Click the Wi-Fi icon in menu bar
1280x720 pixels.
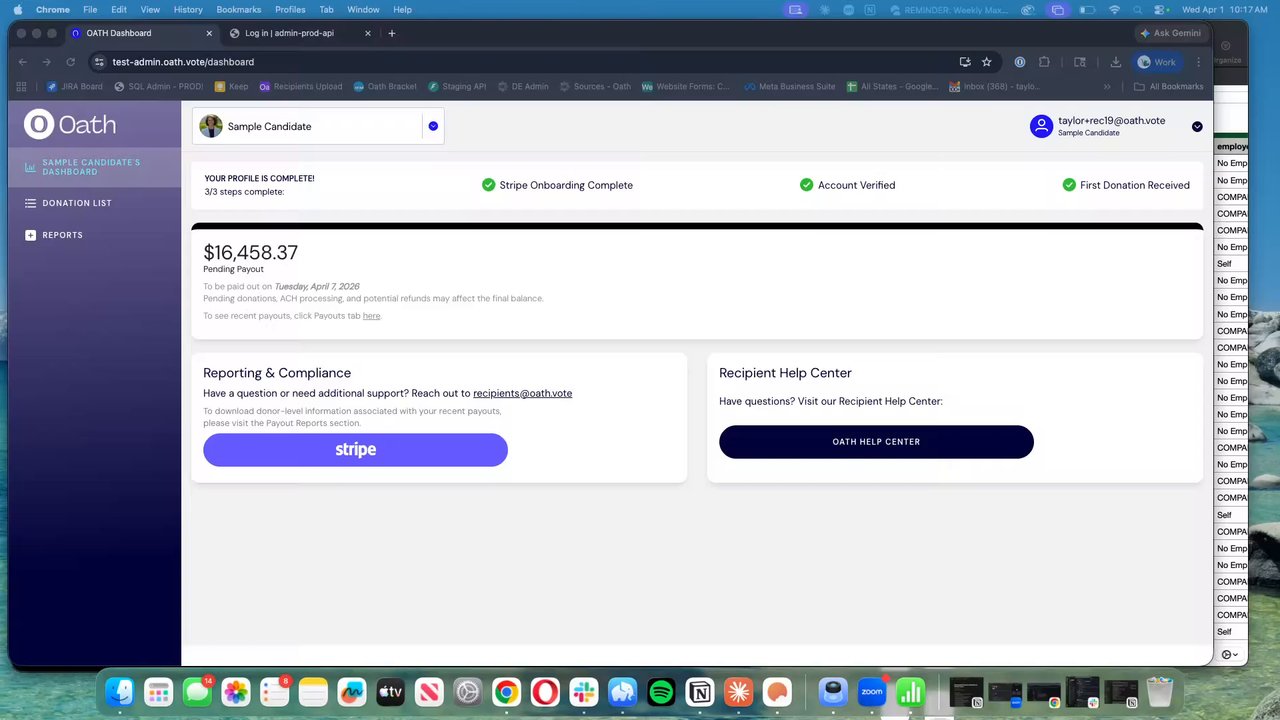tap(1114, 9)
